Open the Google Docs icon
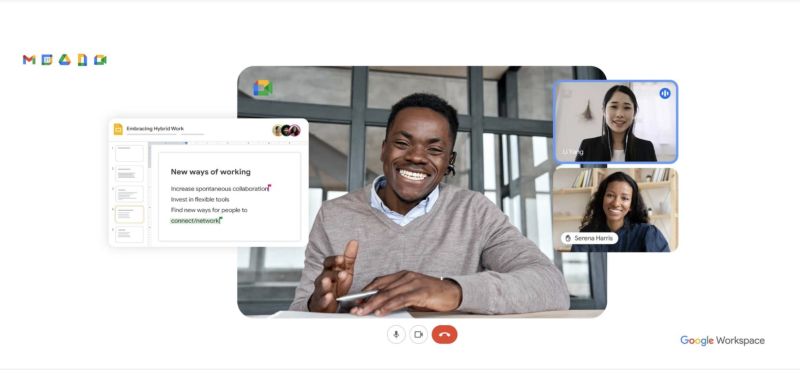 click(x=82, y=60)
